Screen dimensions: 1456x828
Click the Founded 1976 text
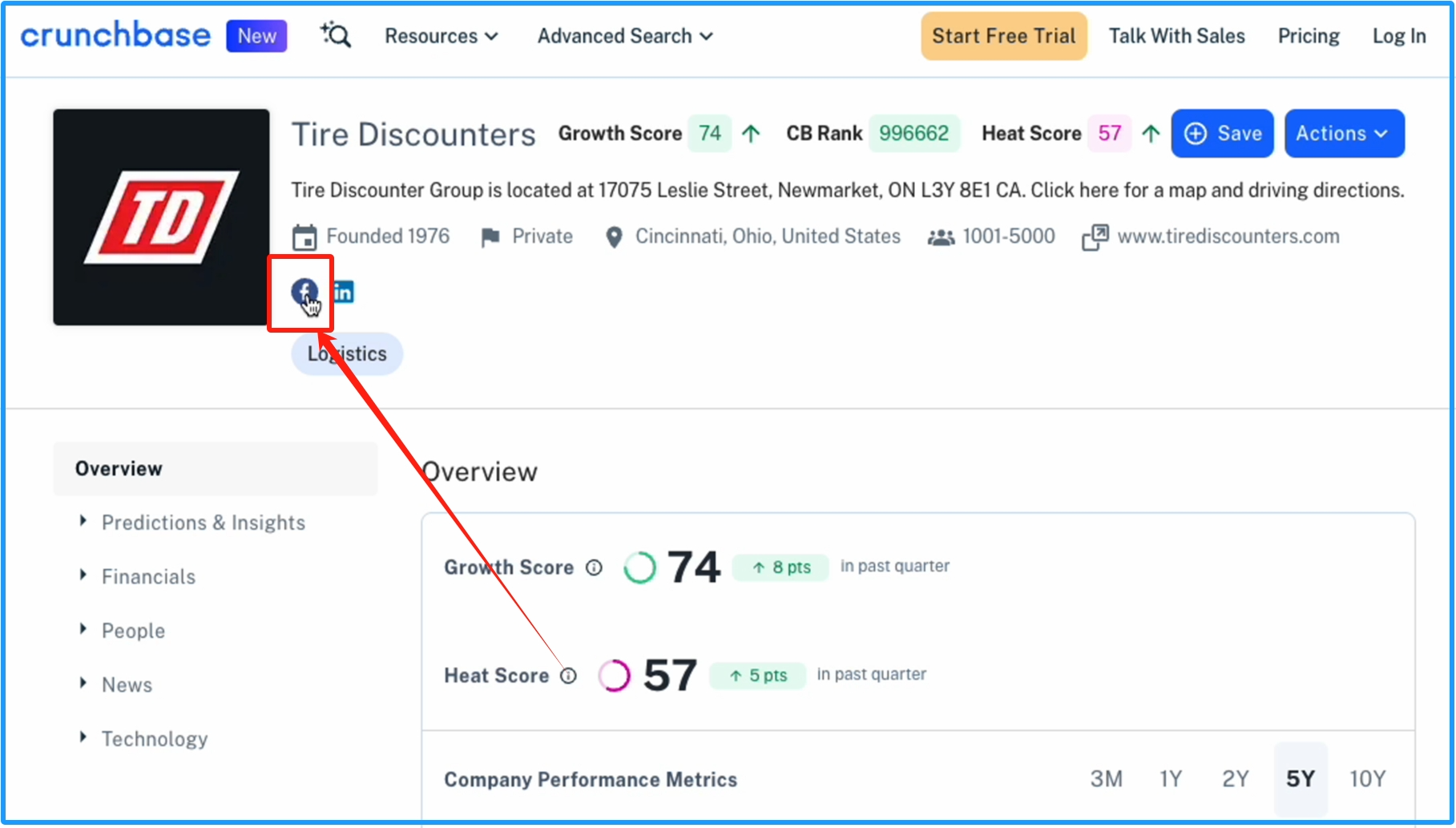coord(388,236)
